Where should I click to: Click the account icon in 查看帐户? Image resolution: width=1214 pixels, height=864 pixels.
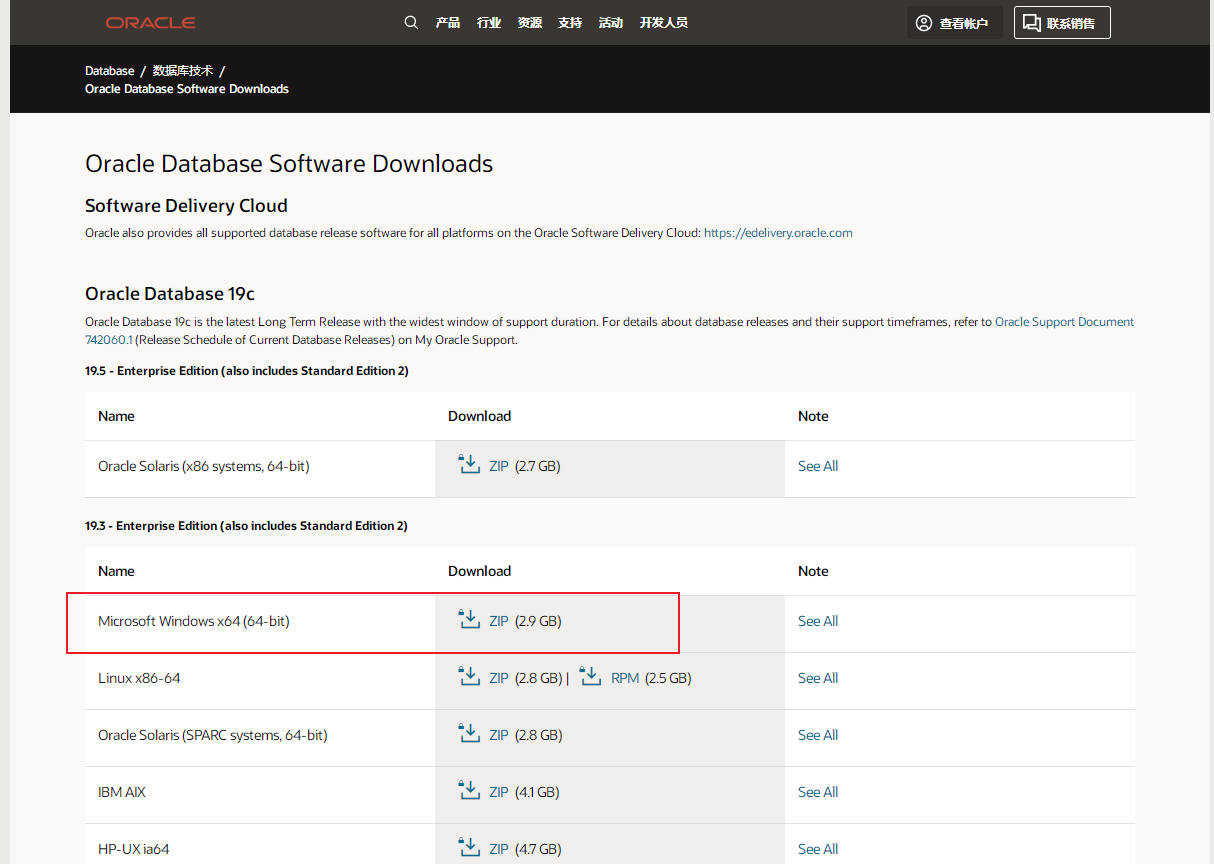point(924,23)
